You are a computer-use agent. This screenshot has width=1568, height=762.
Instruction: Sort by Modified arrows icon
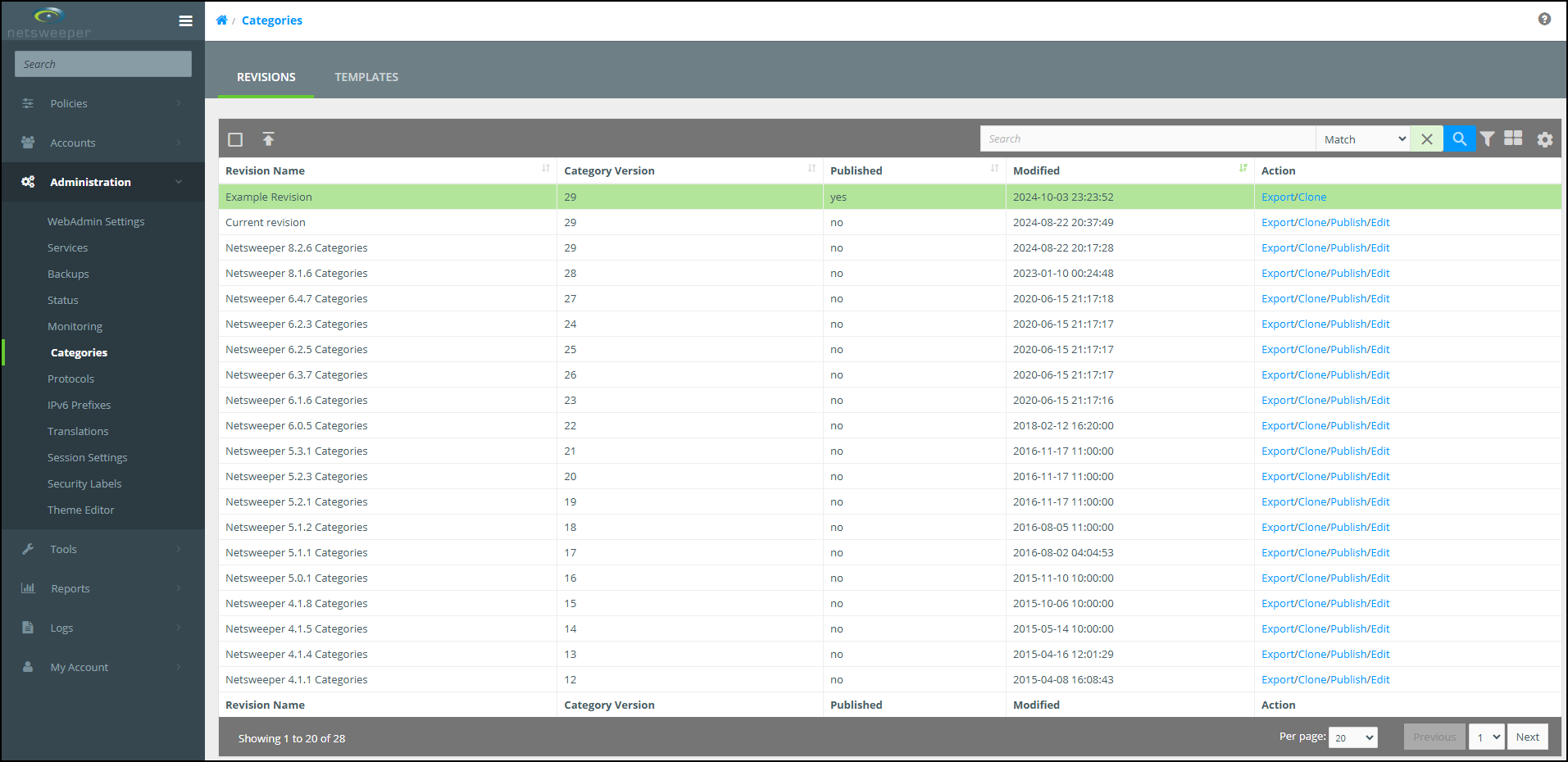point(1243,169)
